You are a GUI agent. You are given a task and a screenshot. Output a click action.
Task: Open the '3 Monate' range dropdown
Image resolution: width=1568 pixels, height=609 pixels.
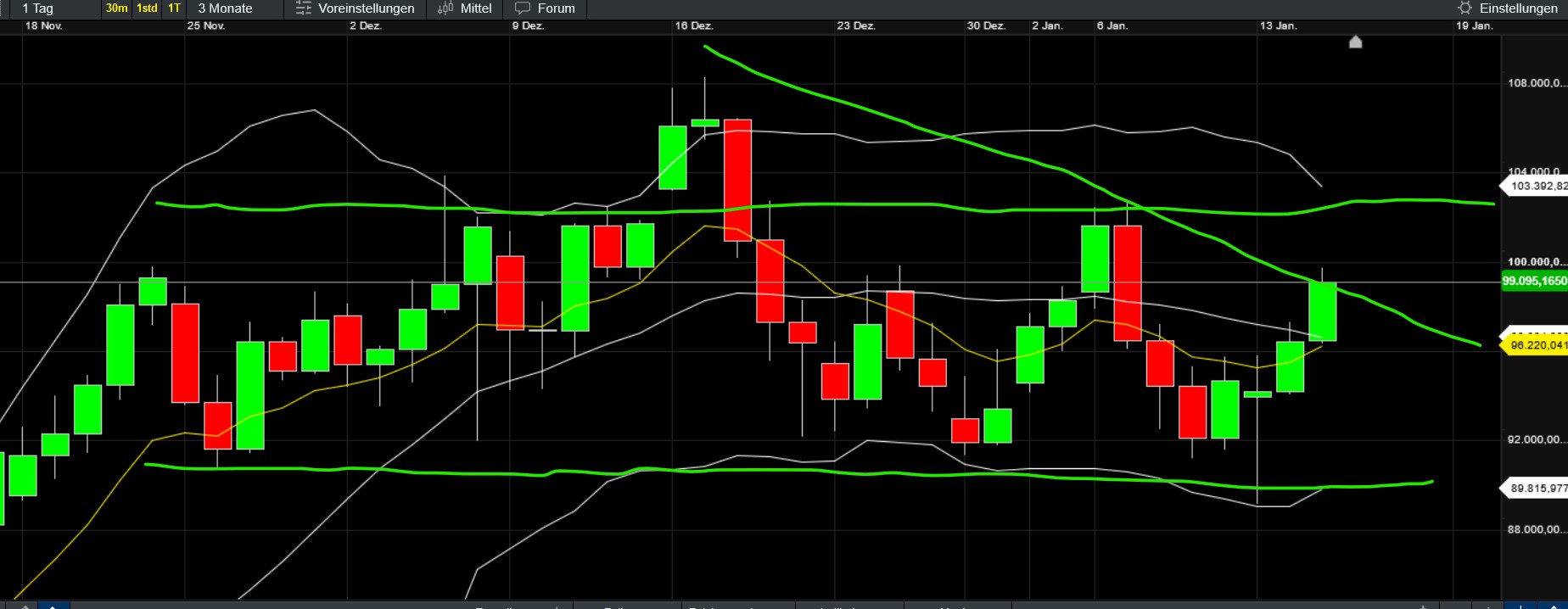tap(235, 8)
